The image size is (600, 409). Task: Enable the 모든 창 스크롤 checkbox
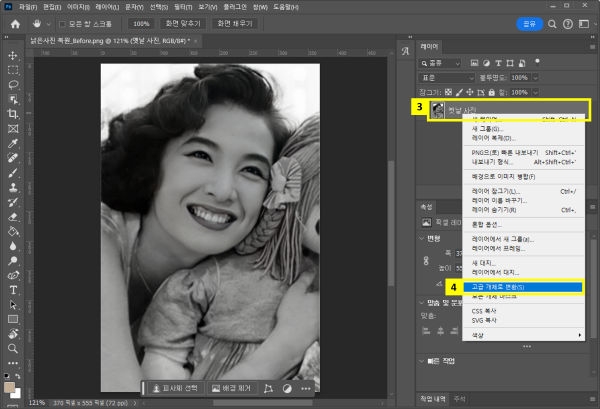coord(62,23)
